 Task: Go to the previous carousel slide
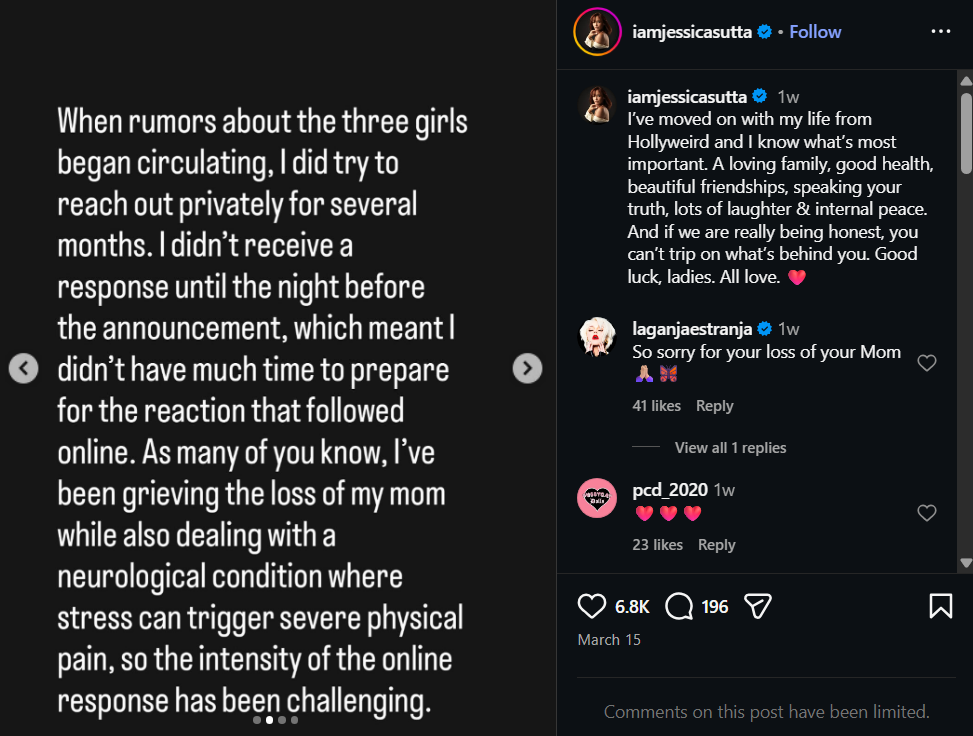pyautogui.click(x=24, y=369)
